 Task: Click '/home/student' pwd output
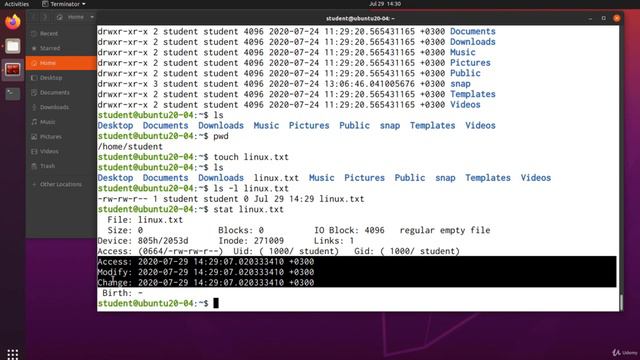[x=130, y=147]
